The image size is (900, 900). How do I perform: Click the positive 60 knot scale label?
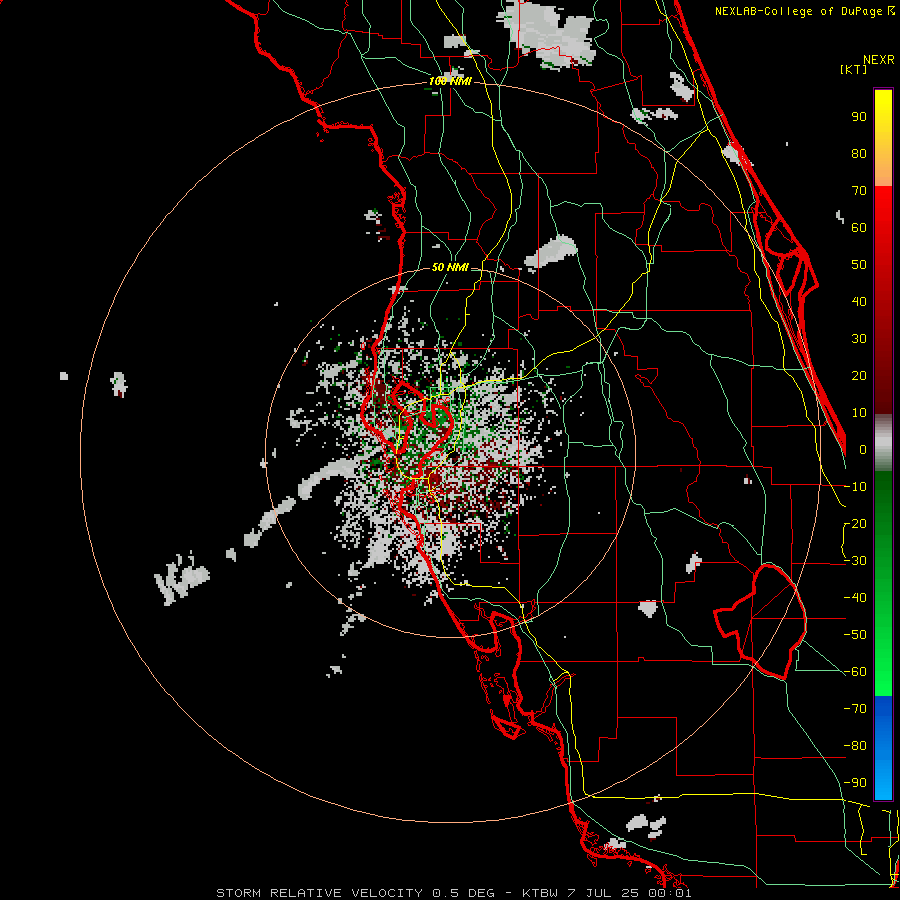[x=859, y=227]
